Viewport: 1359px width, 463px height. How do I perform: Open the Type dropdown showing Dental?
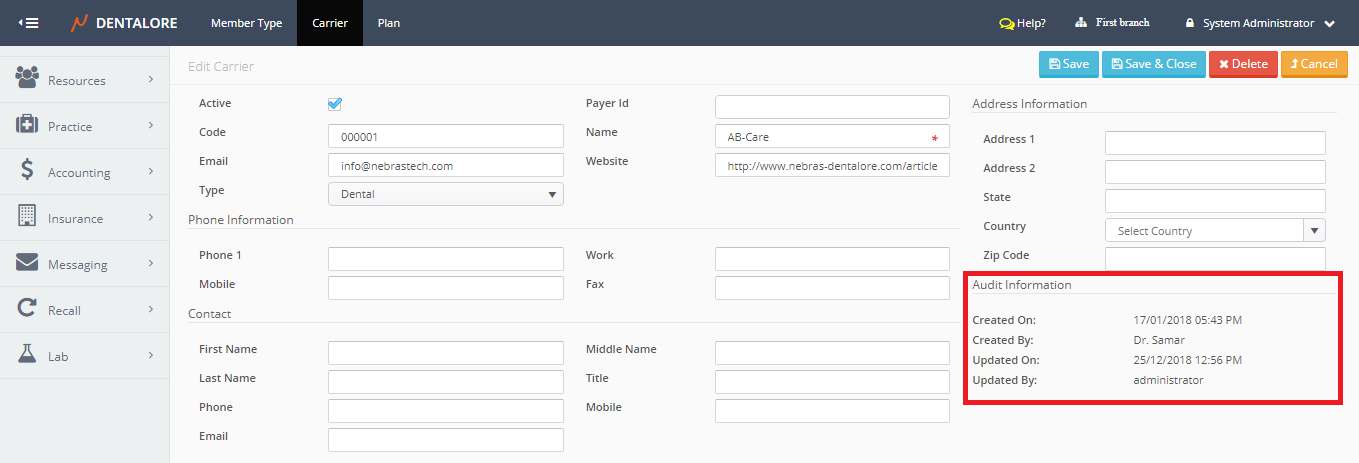coord(445,194)
